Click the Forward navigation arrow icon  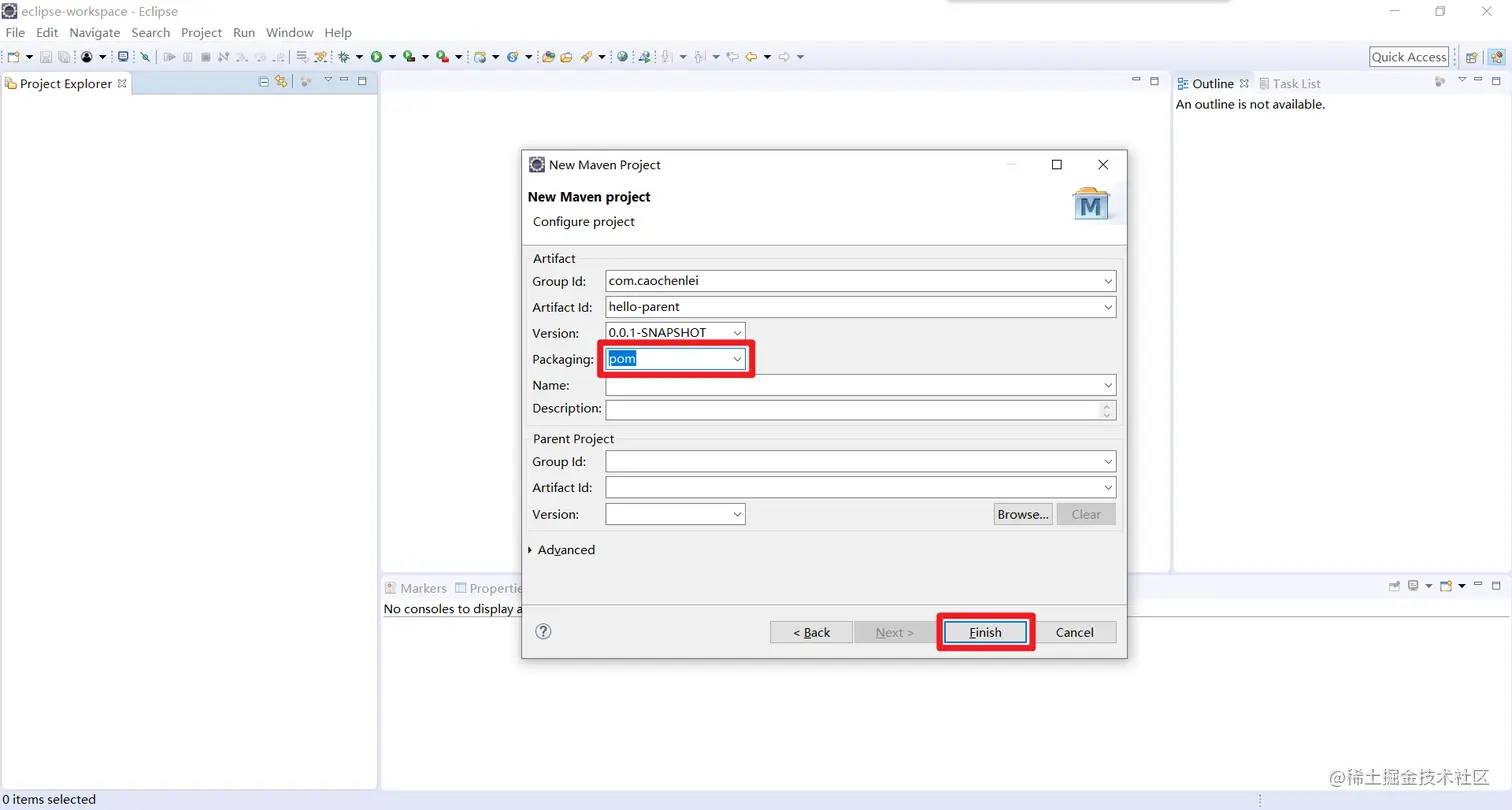[784, 57]
